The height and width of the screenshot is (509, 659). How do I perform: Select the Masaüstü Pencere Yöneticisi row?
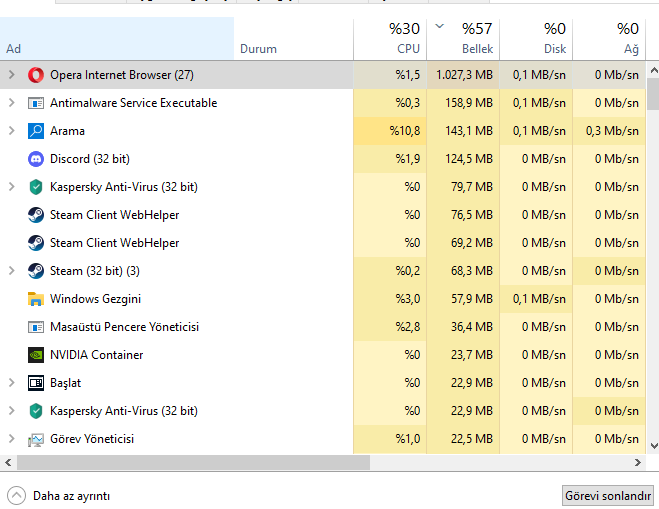tap(124, 327)
